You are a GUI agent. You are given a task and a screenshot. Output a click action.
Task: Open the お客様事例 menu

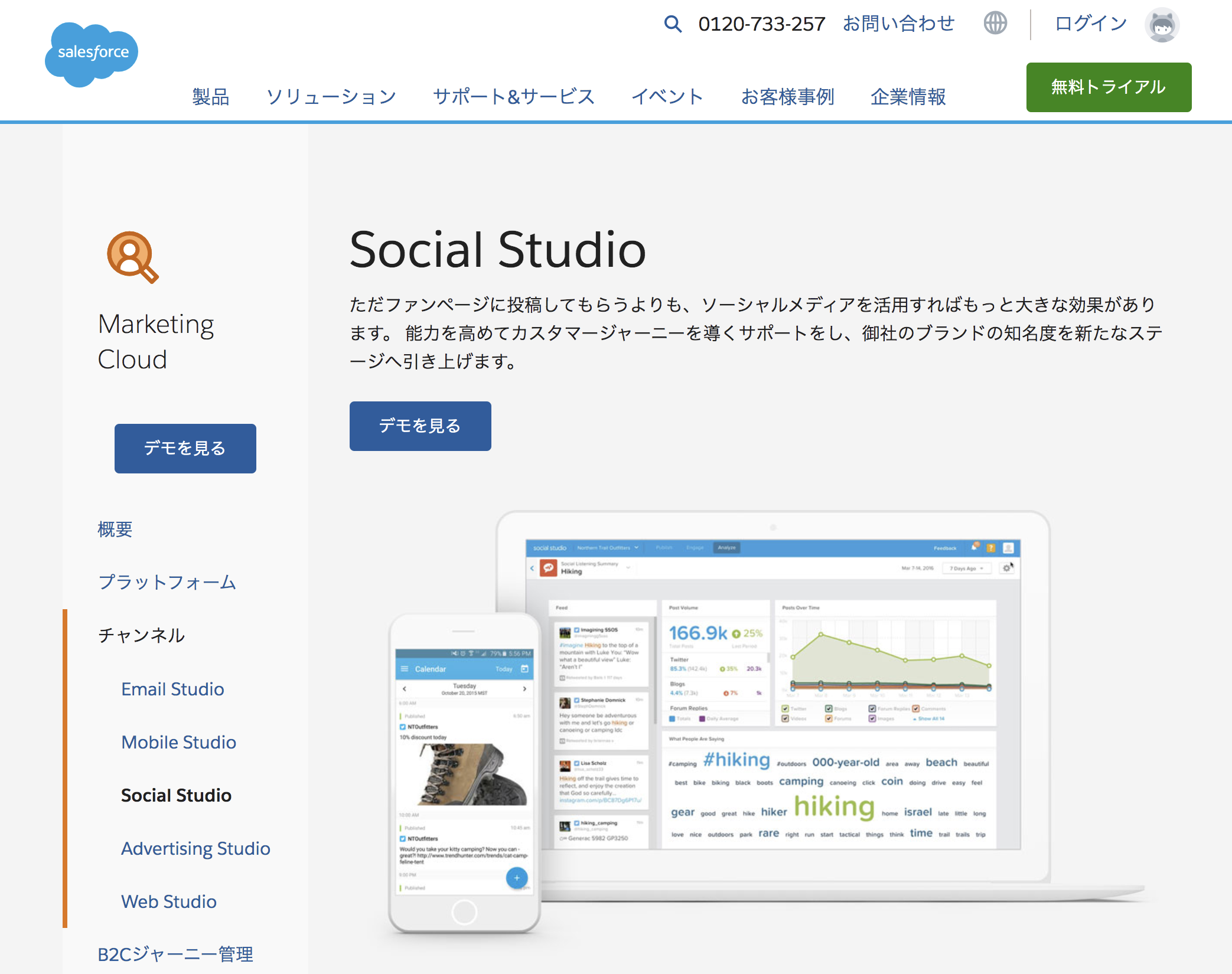click(787, 96)
